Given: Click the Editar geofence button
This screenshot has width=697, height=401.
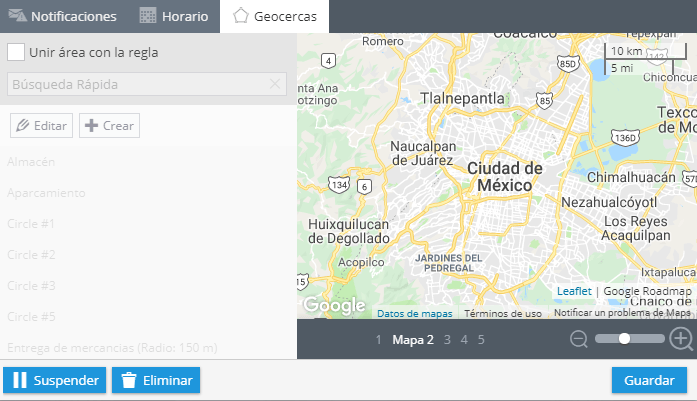Looking at the screenshot, I should pyautogui.click(x=41, y=125).
